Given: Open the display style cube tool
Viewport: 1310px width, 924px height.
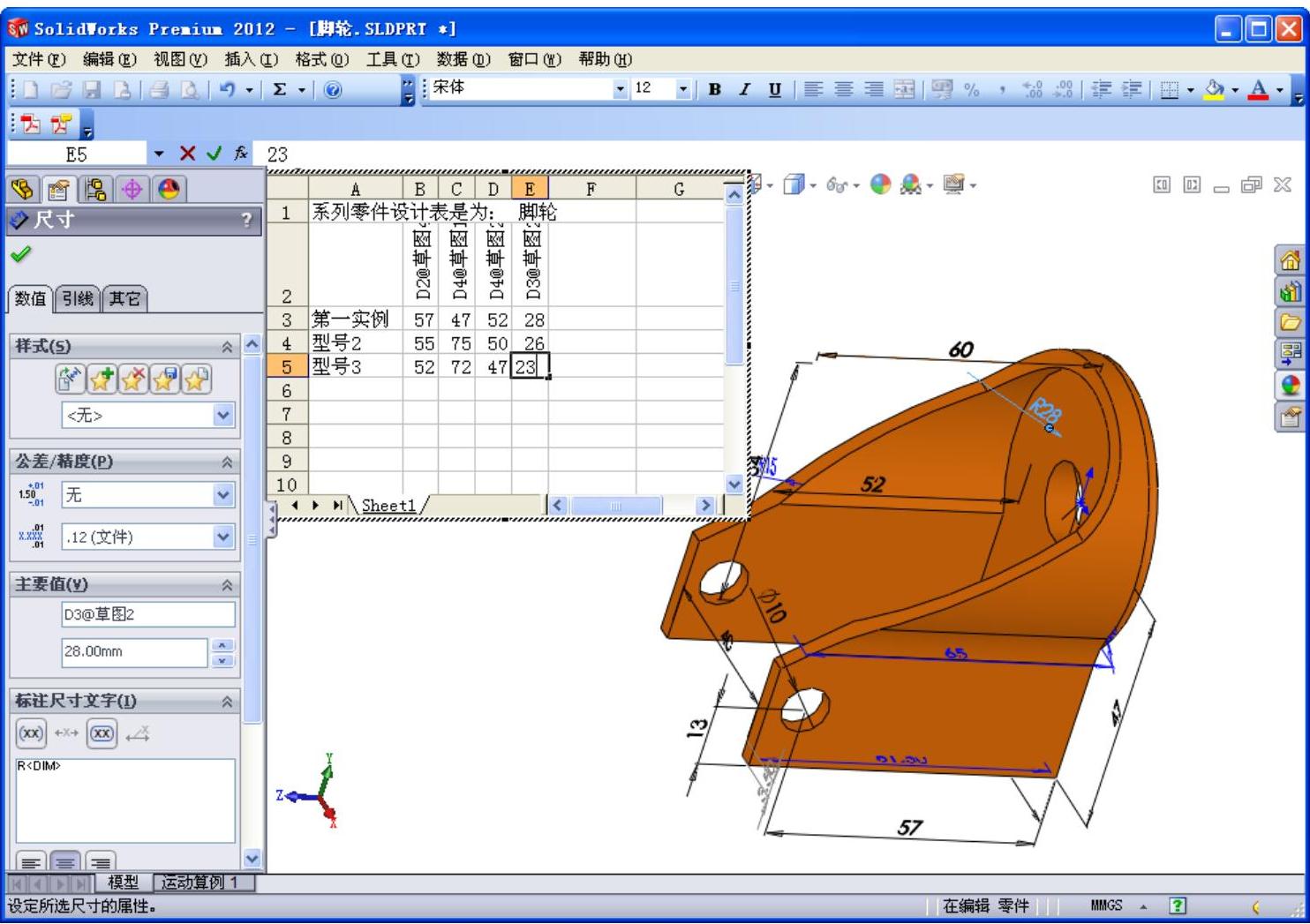Looking at the screenshot, I should [x=794, y=184].
